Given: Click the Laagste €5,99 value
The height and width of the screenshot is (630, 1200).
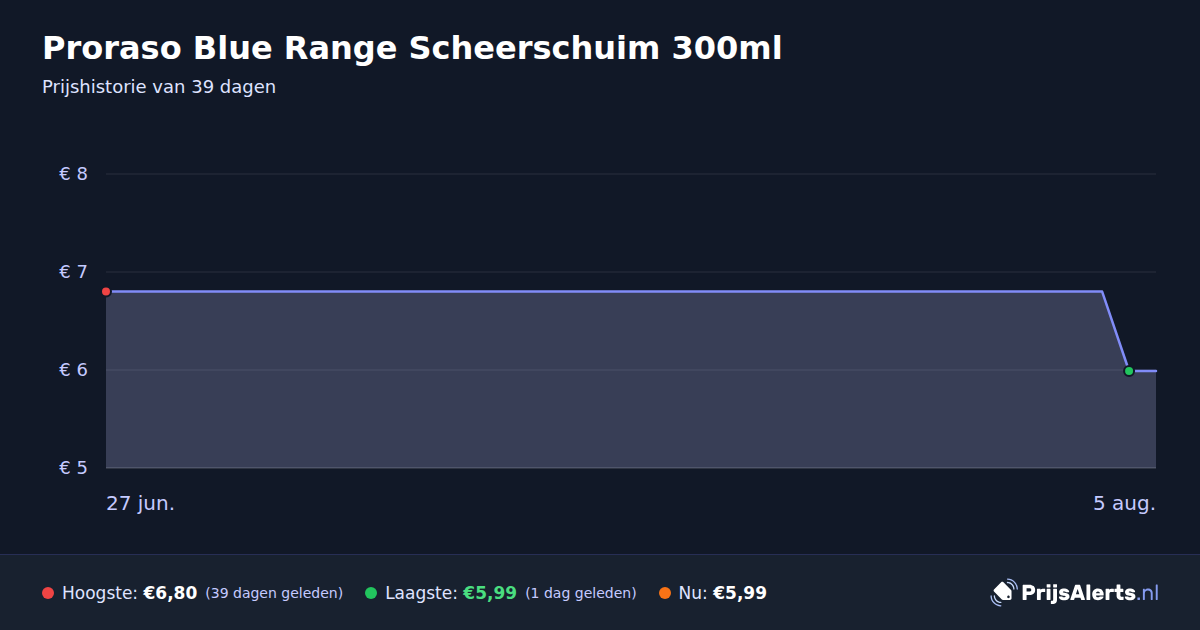Looking at the screenshot, I should pyautogui.click(x=489, y=593).
